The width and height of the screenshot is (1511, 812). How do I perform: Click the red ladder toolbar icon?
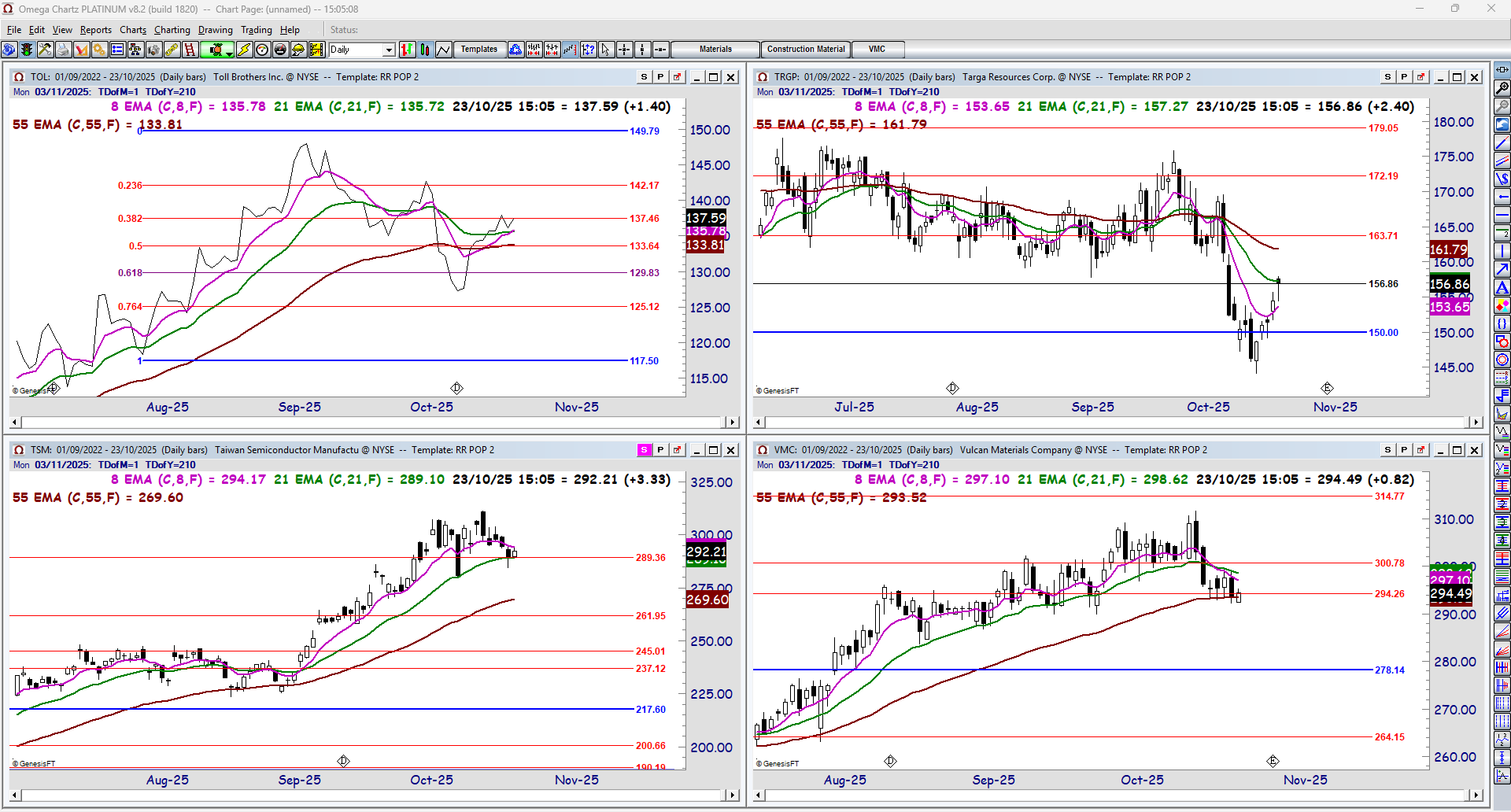click(x=190, y=50)
